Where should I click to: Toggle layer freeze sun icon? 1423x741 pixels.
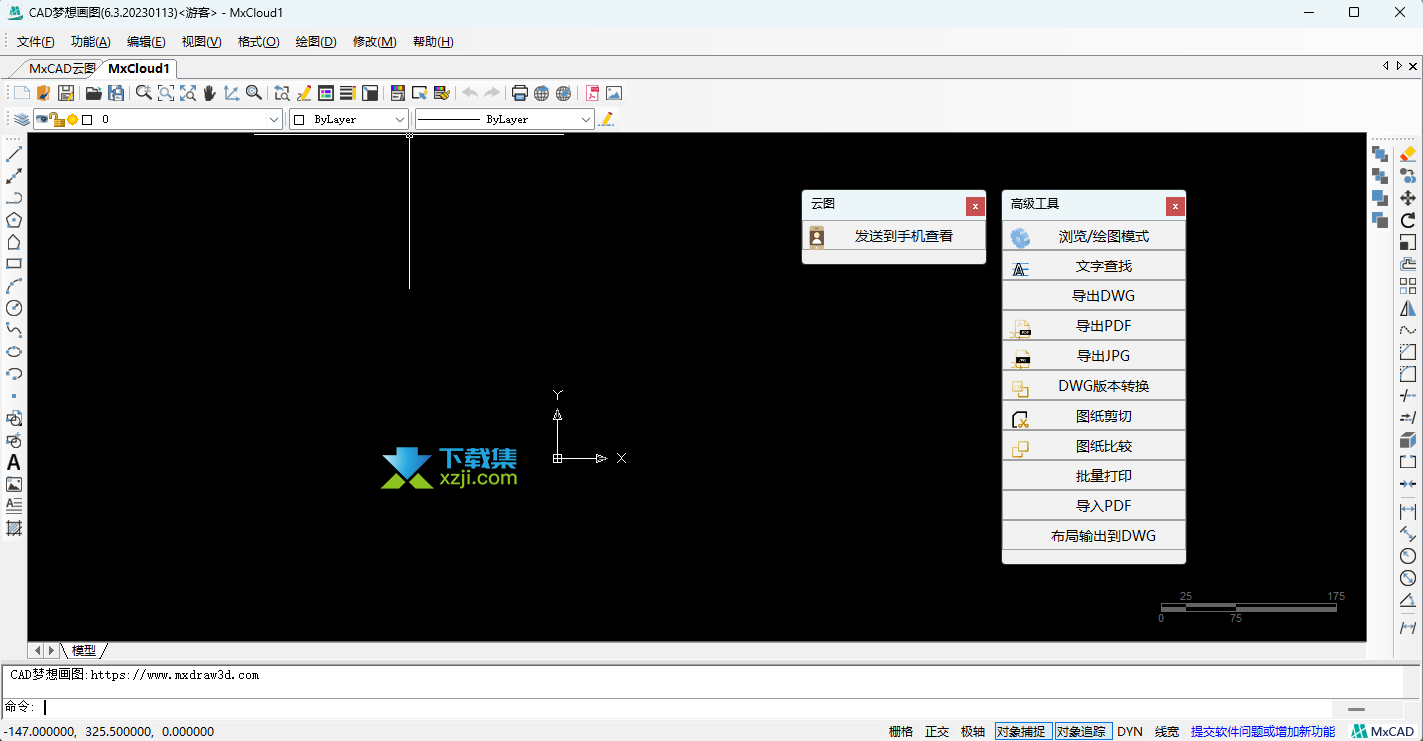tap(72, 119)
